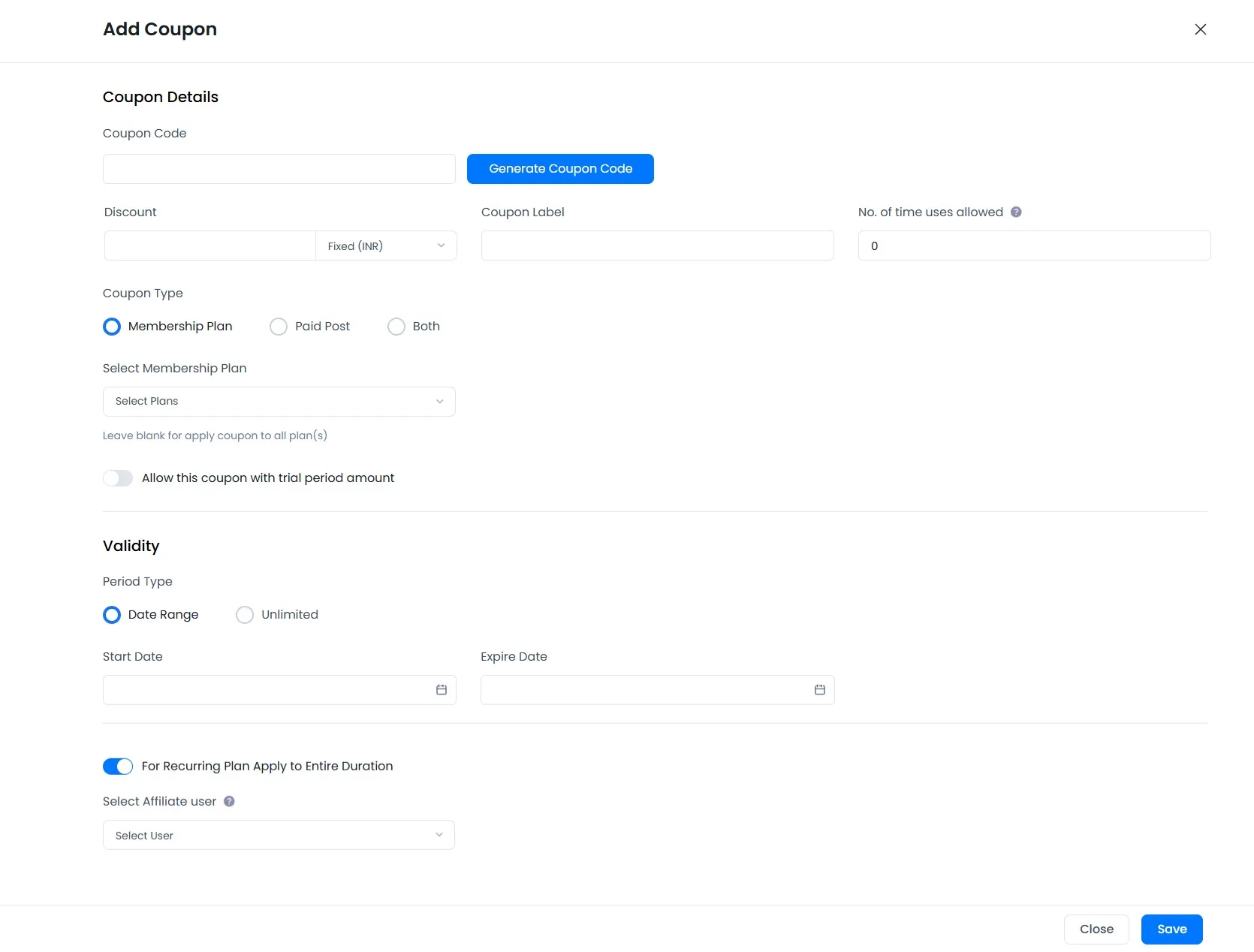This screenshot has height=952, width=1254.
Task: Close the Add Coupon dialog with X
Action: click(1200, 29)
